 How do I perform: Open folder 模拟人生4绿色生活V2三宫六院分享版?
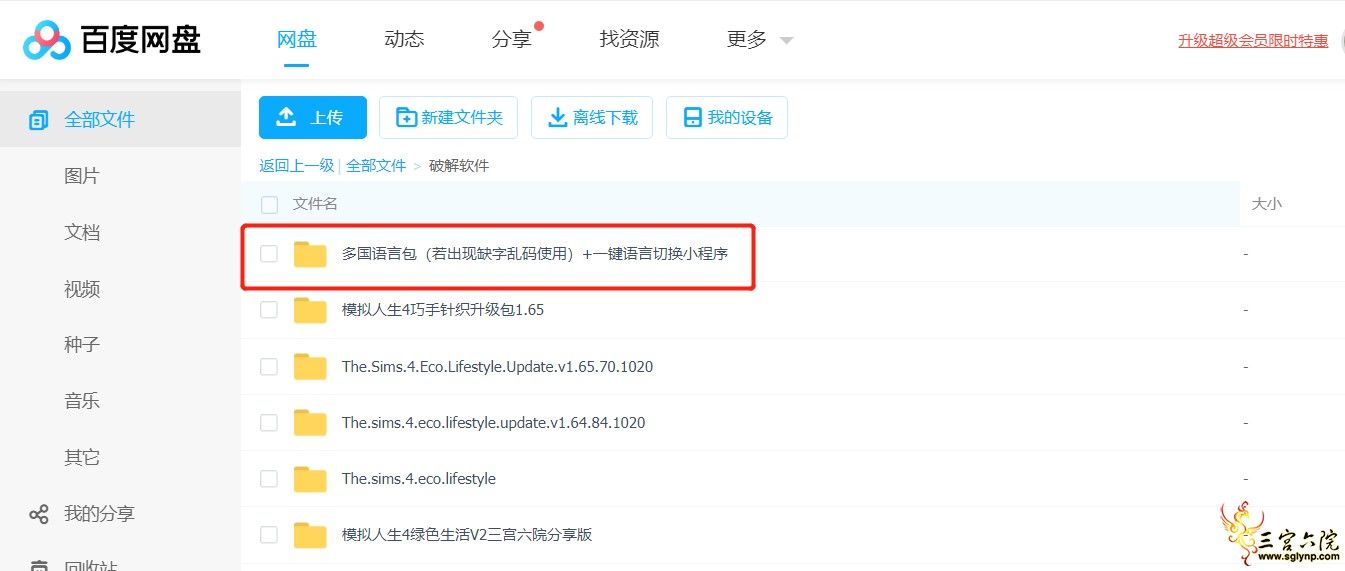click(467, 535)
